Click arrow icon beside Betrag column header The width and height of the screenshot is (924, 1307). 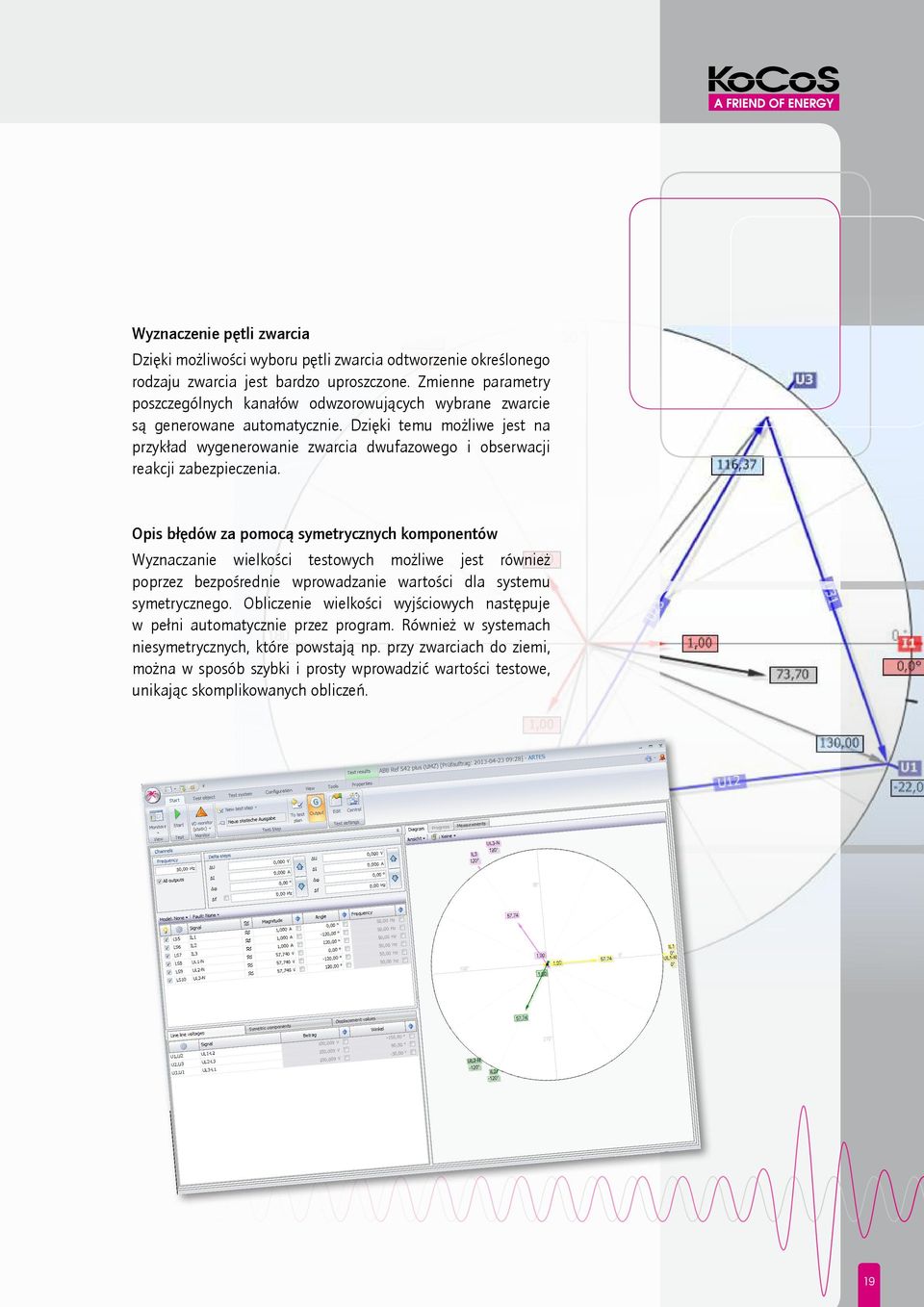pos(345,1032)
